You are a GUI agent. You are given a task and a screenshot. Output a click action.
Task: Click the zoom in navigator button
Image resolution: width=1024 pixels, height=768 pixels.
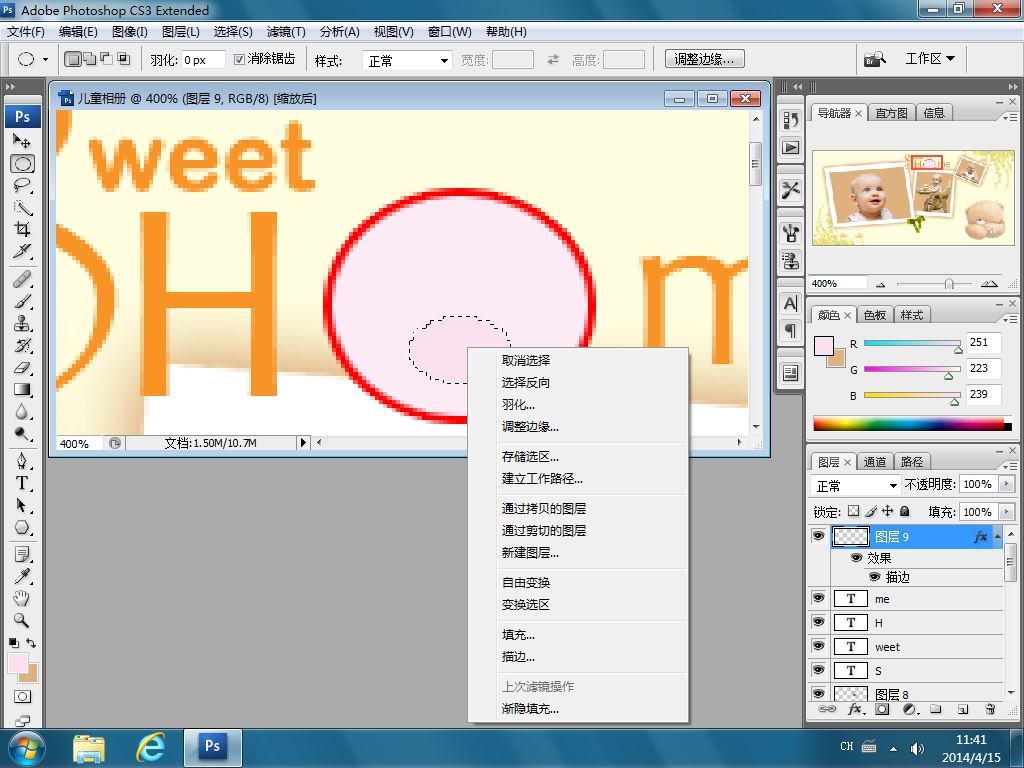[989, 284]
